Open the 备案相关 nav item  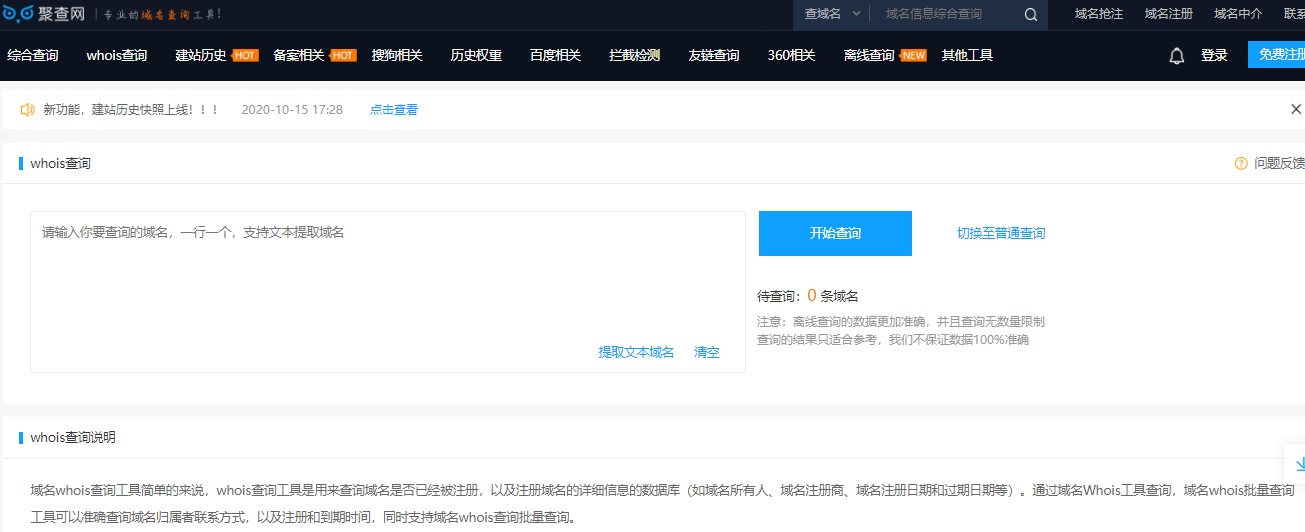[299, 56]
